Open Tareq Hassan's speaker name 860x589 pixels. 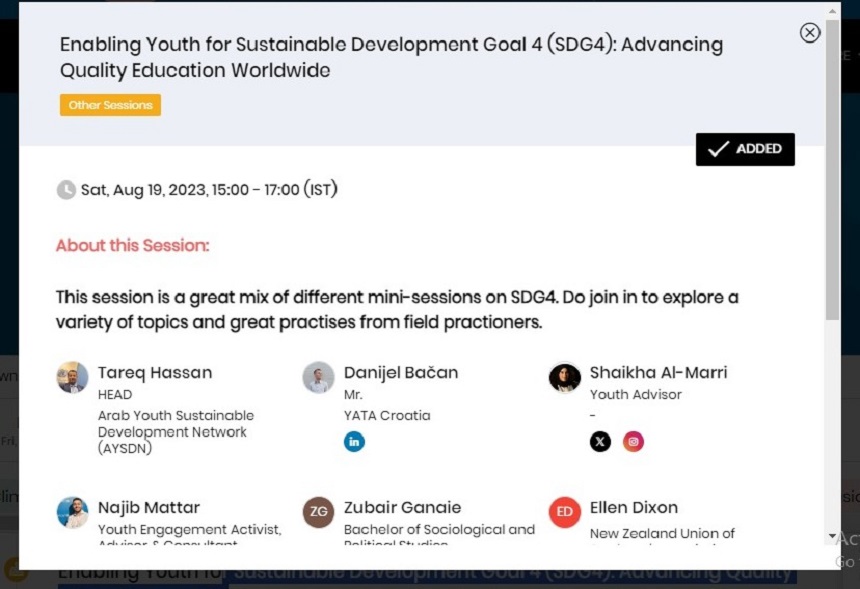(155, 373)
